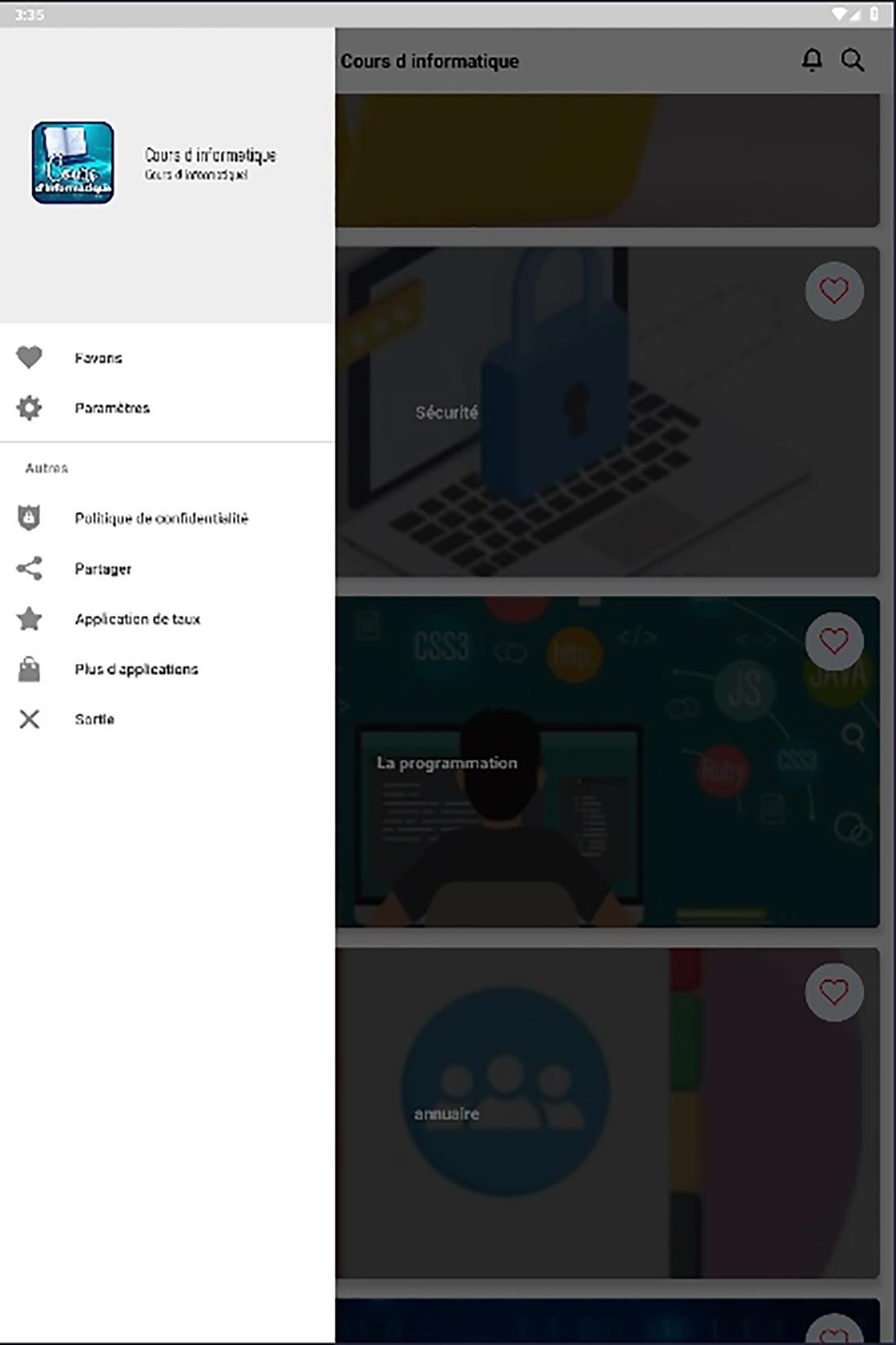The height and width of the screenshot is (1345, 896).
Task: Open the notifications bell icon
Action: pyautogui.click(x=812, y=60)
